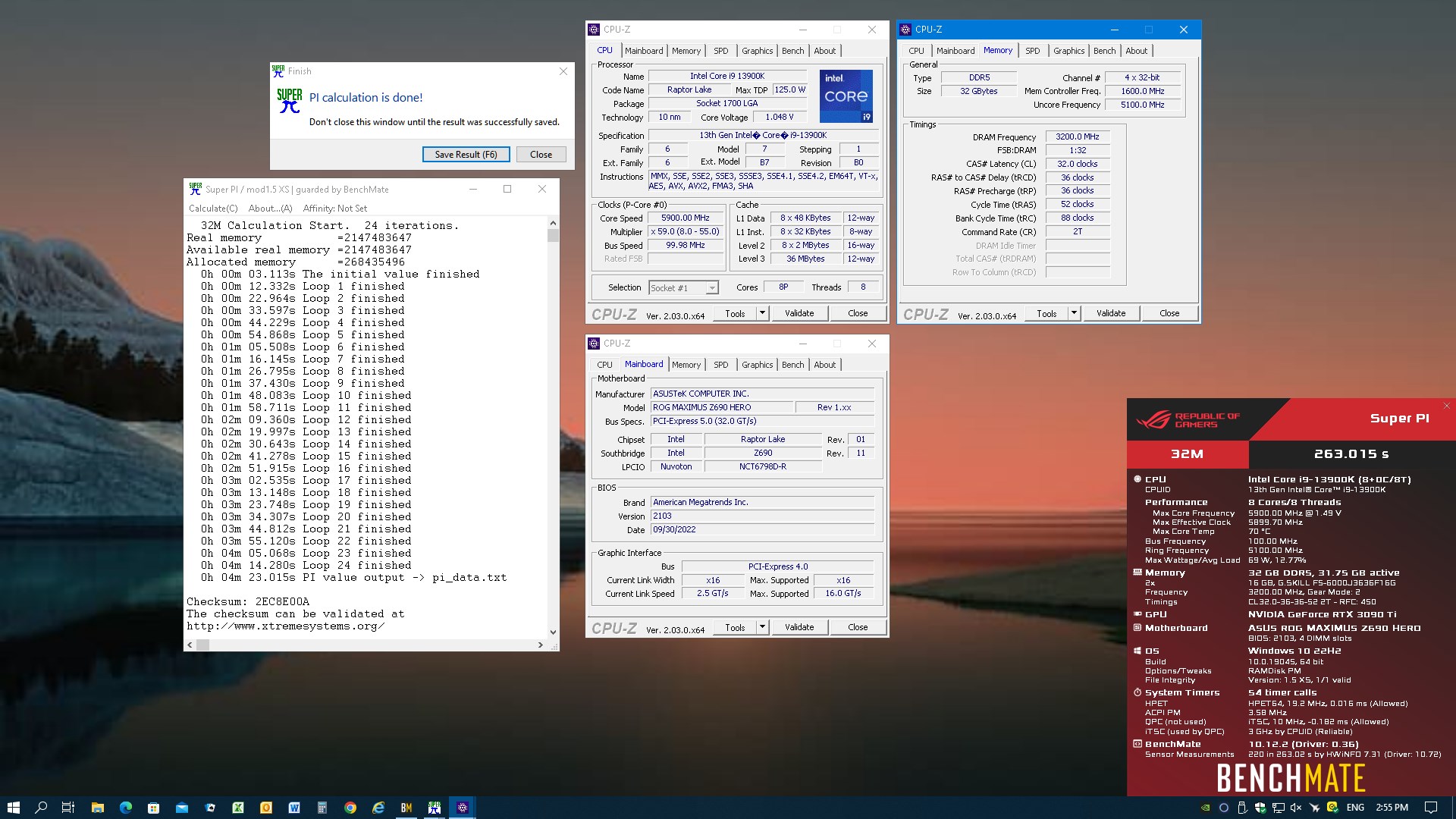The height and width of the screenshot is (819, 1456).
Task: Click Close in Mainboard CPU-Z window
Action: point(858,627)
